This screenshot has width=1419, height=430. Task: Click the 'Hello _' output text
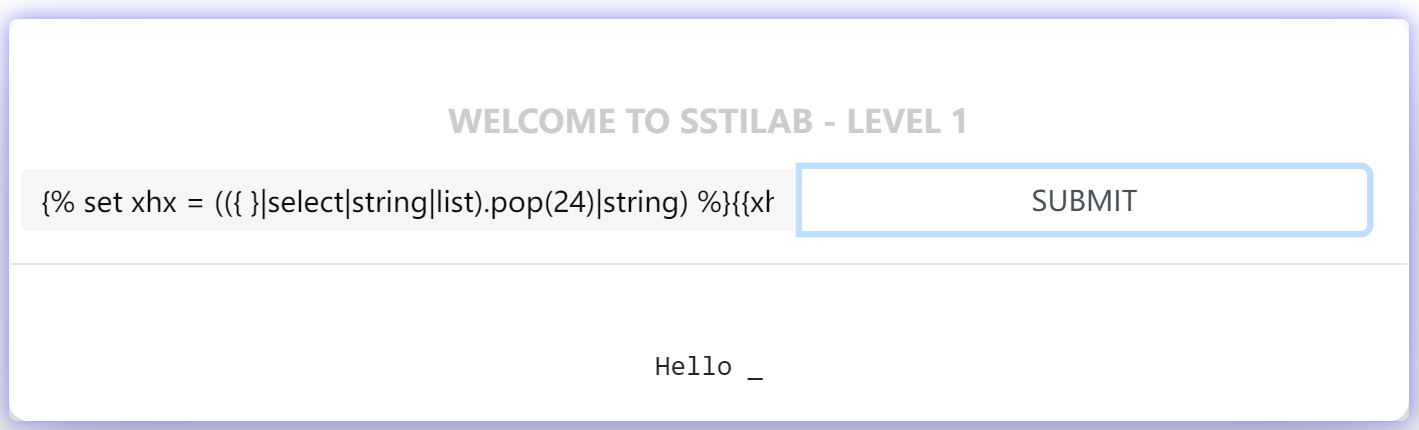point(708,367)
